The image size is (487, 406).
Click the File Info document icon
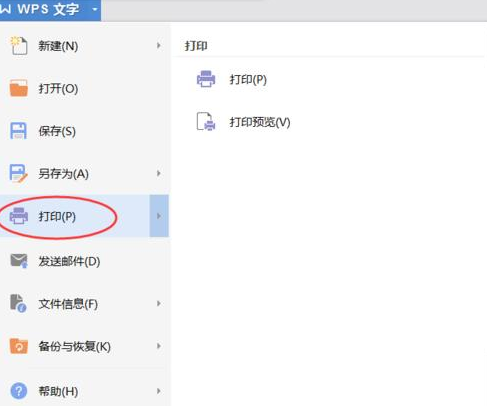tap(18, 303)
